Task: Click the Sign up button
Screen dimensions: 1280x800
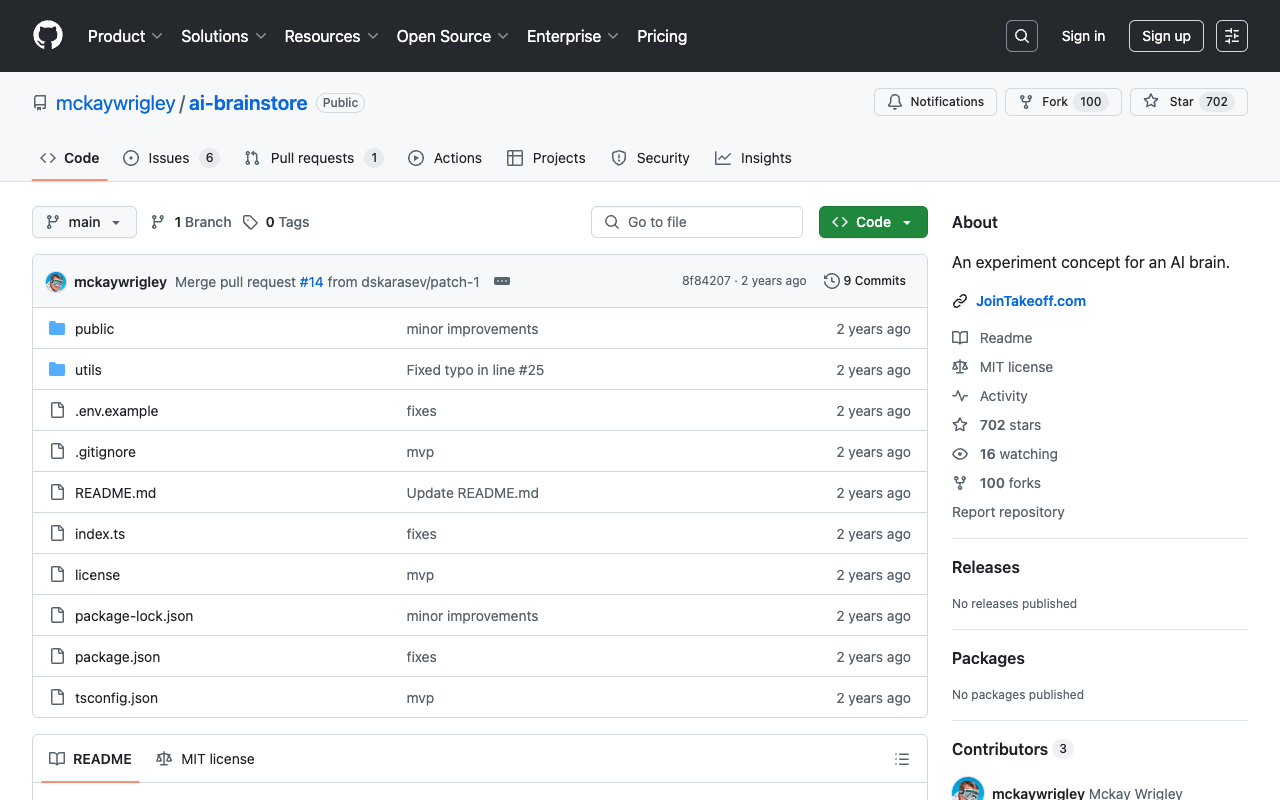Action: click(x=1166, y=36)
